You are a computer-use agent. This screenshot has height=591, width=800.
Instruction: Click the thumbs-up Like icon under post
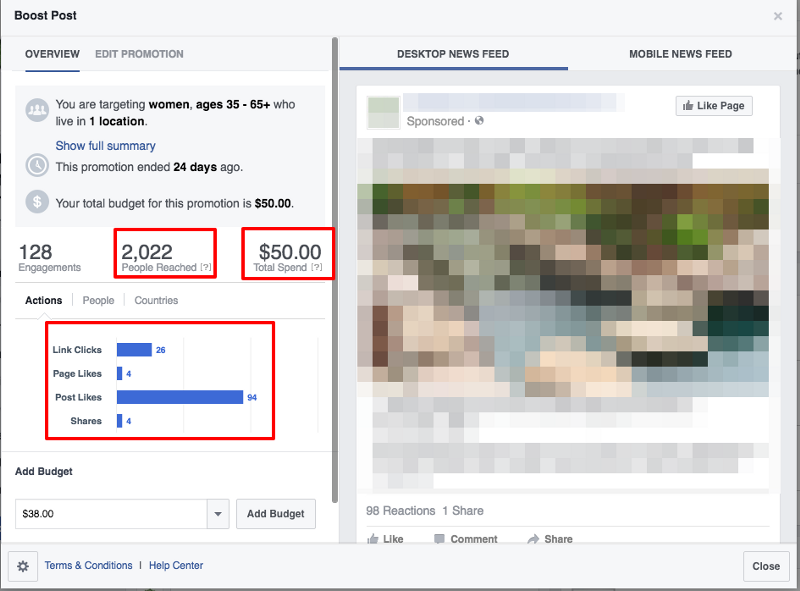[x=373, y=539]
